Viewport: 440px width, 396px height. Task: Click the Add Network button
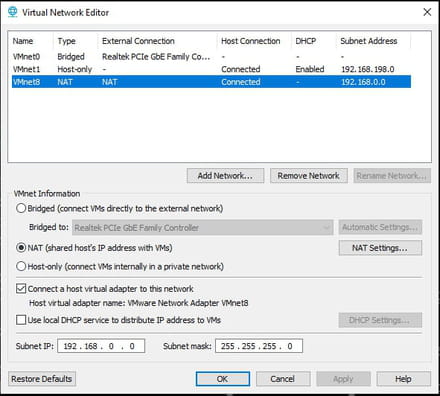coord(225,176)
